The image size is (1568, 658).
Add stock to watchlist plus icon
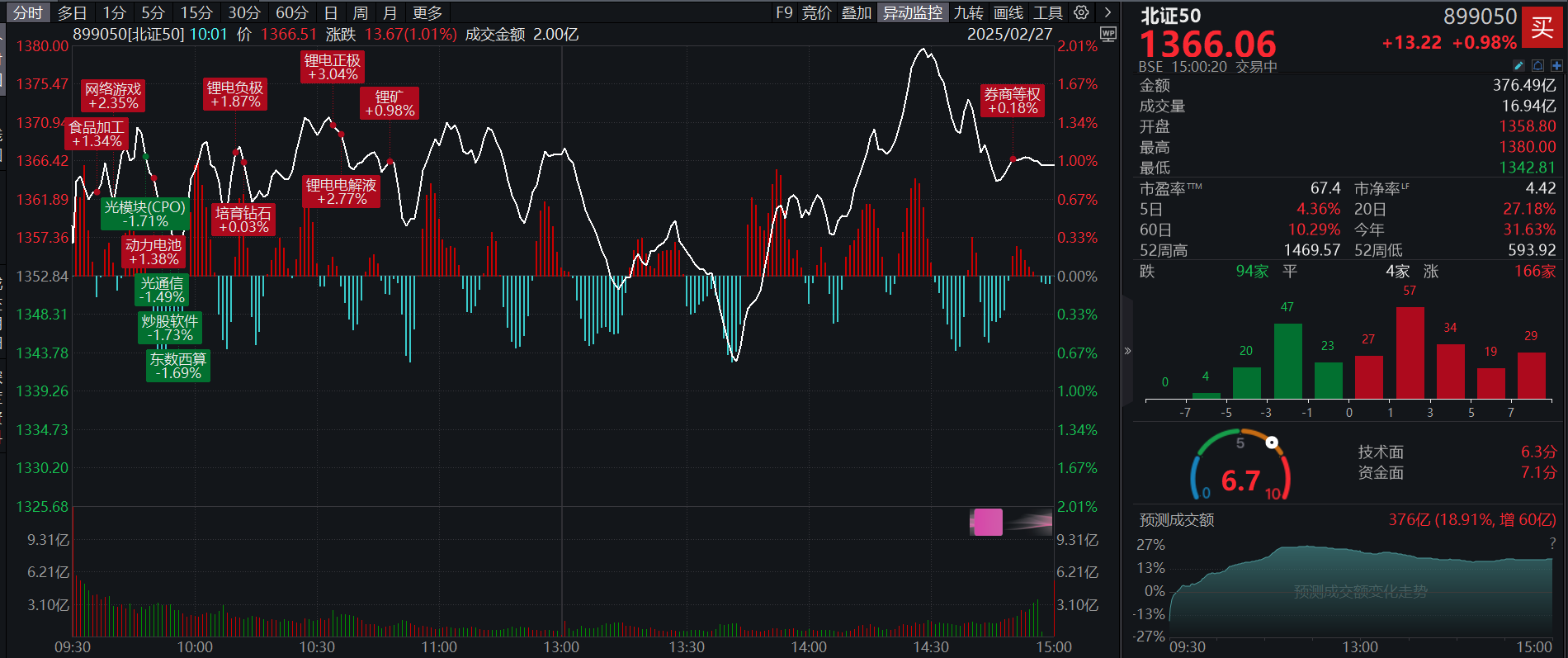point(1556,65)
